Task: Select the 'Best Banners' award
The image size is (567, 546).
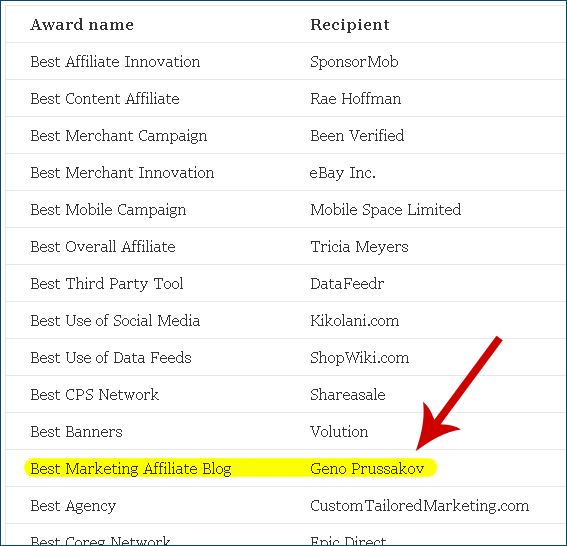Action: point(76,432)
